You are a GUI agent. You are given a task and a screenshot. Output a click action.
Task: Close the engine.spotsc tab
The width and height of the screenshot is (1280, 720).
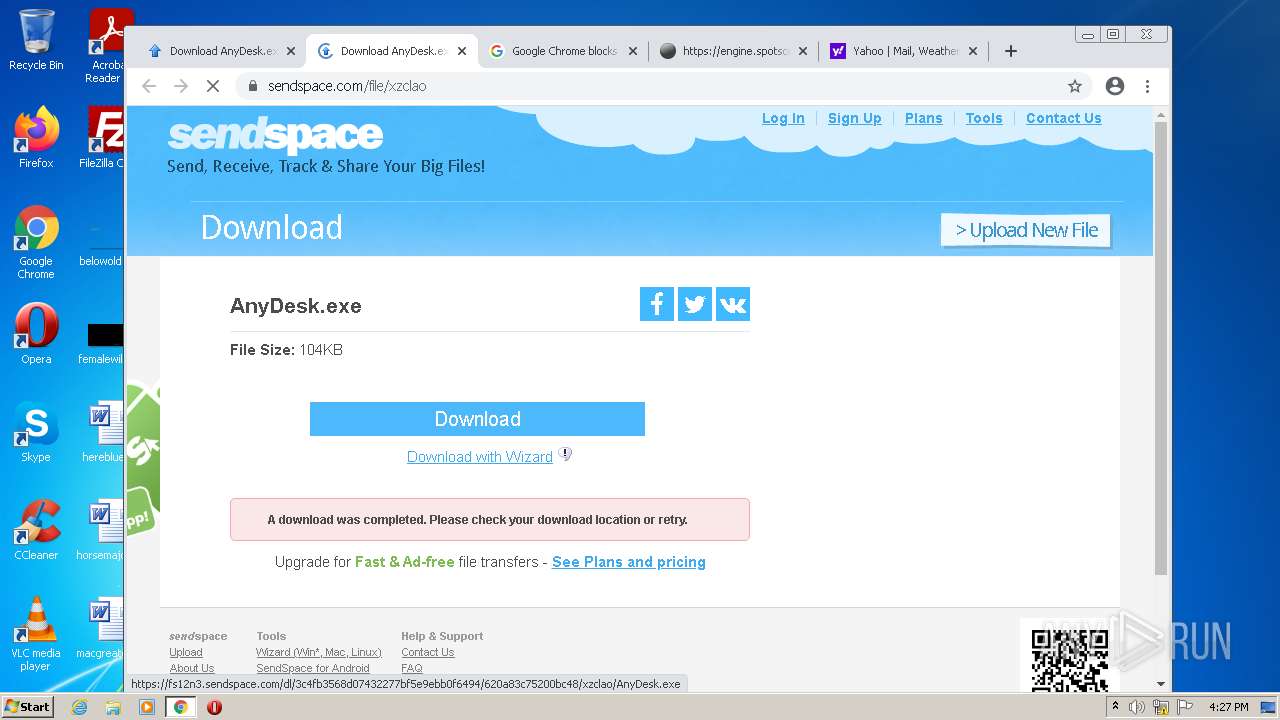(x=803, y=51)
